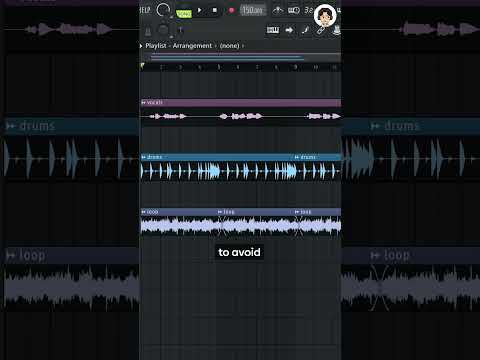Click the crossfade between the first two loop clips
This screenshot has height=360, width=480.
tap(222, 226)
